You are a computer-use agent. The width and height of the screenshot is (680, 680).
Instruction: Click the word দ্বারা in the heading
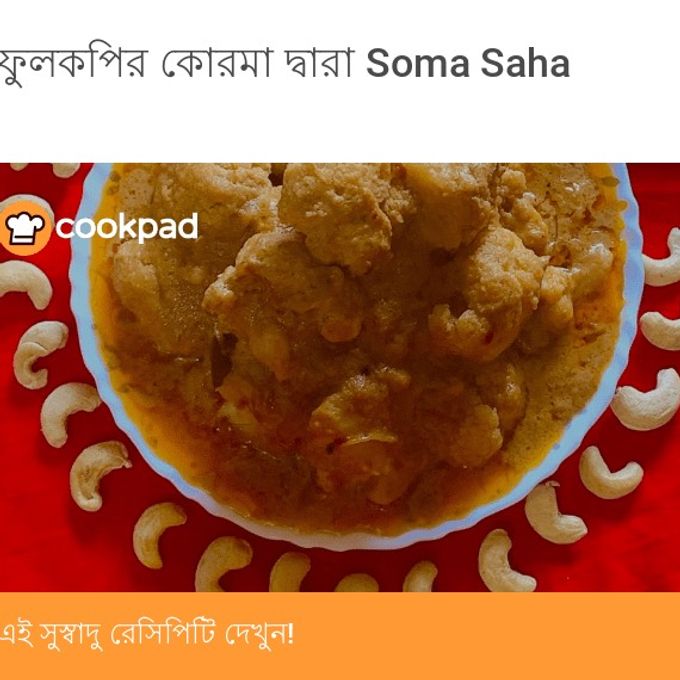click(x=319, y=63)
